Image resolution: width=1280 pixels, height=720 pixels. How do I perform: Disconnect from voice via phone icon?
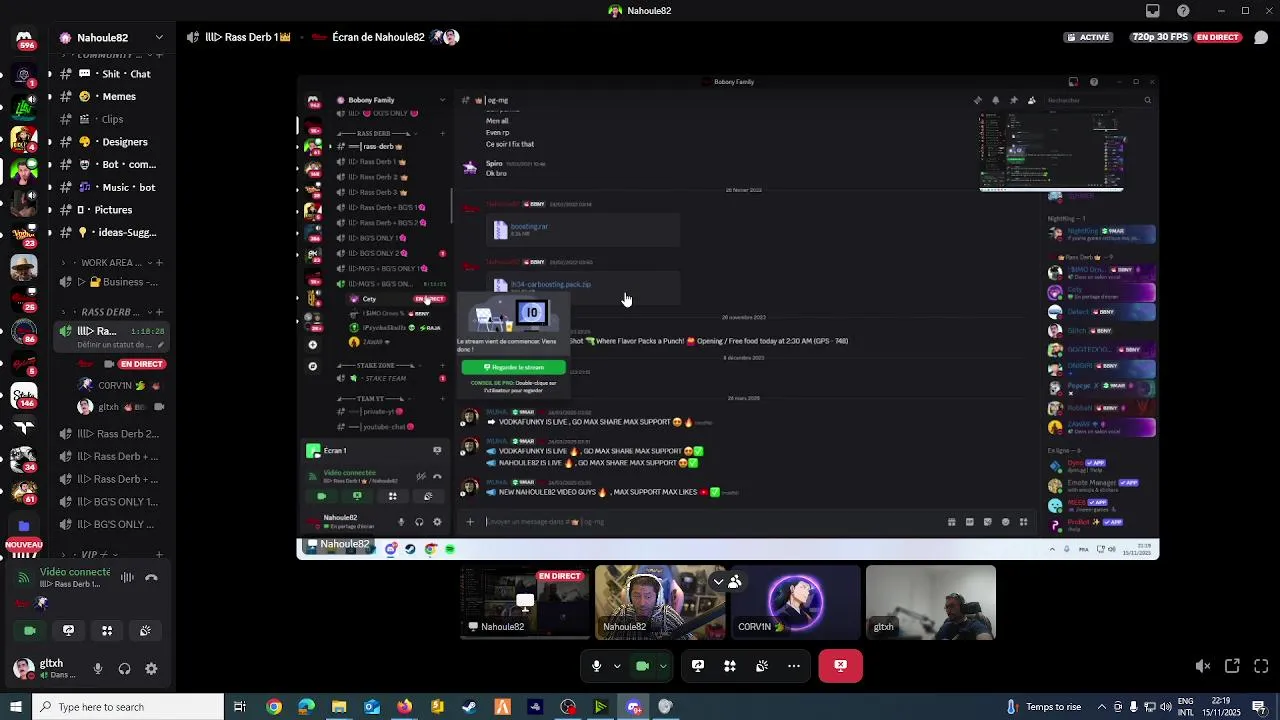click(151, 577)
